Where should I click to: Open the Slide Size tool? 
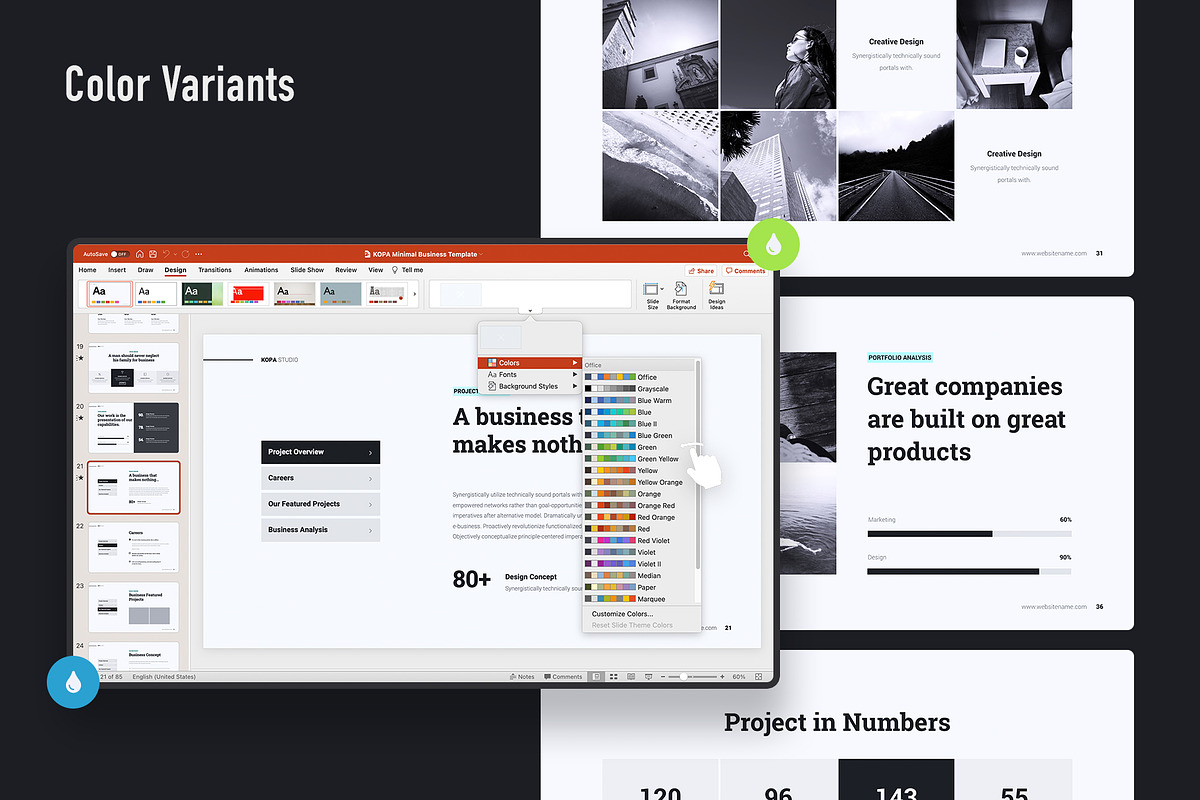(x=653, y=294)
